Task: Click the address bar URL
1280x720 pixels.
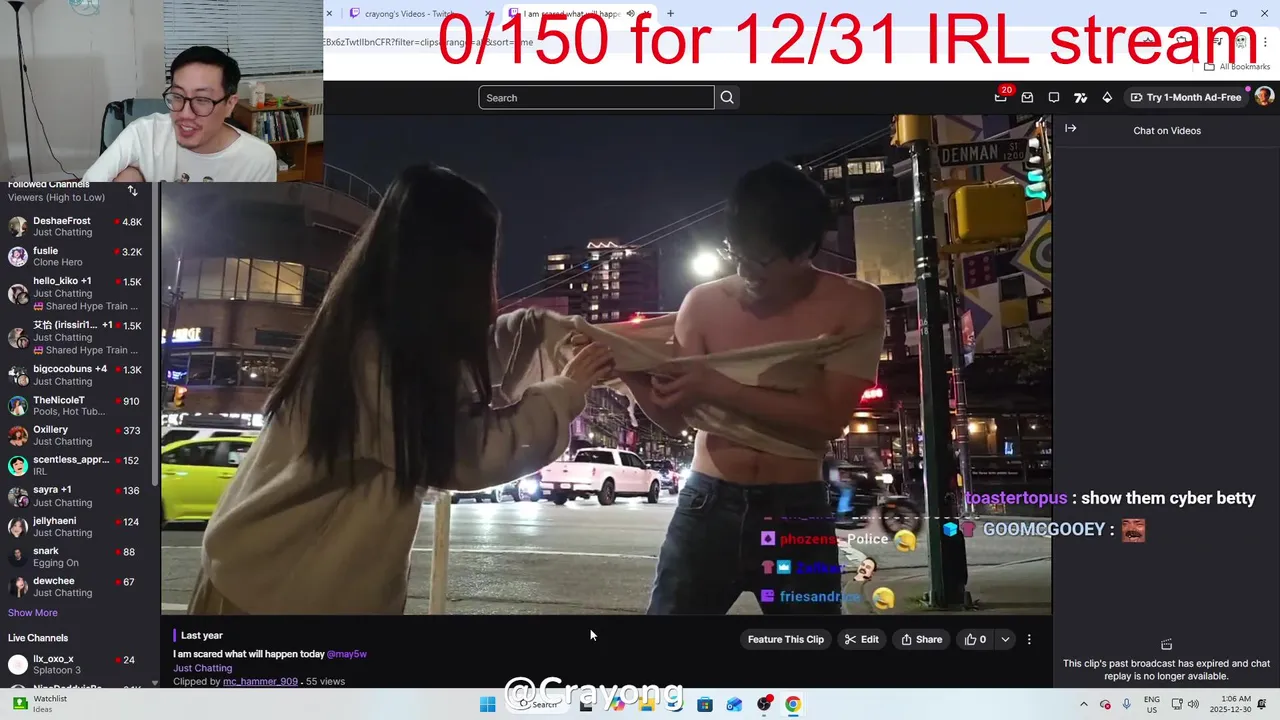Action: tap(430, 42)
